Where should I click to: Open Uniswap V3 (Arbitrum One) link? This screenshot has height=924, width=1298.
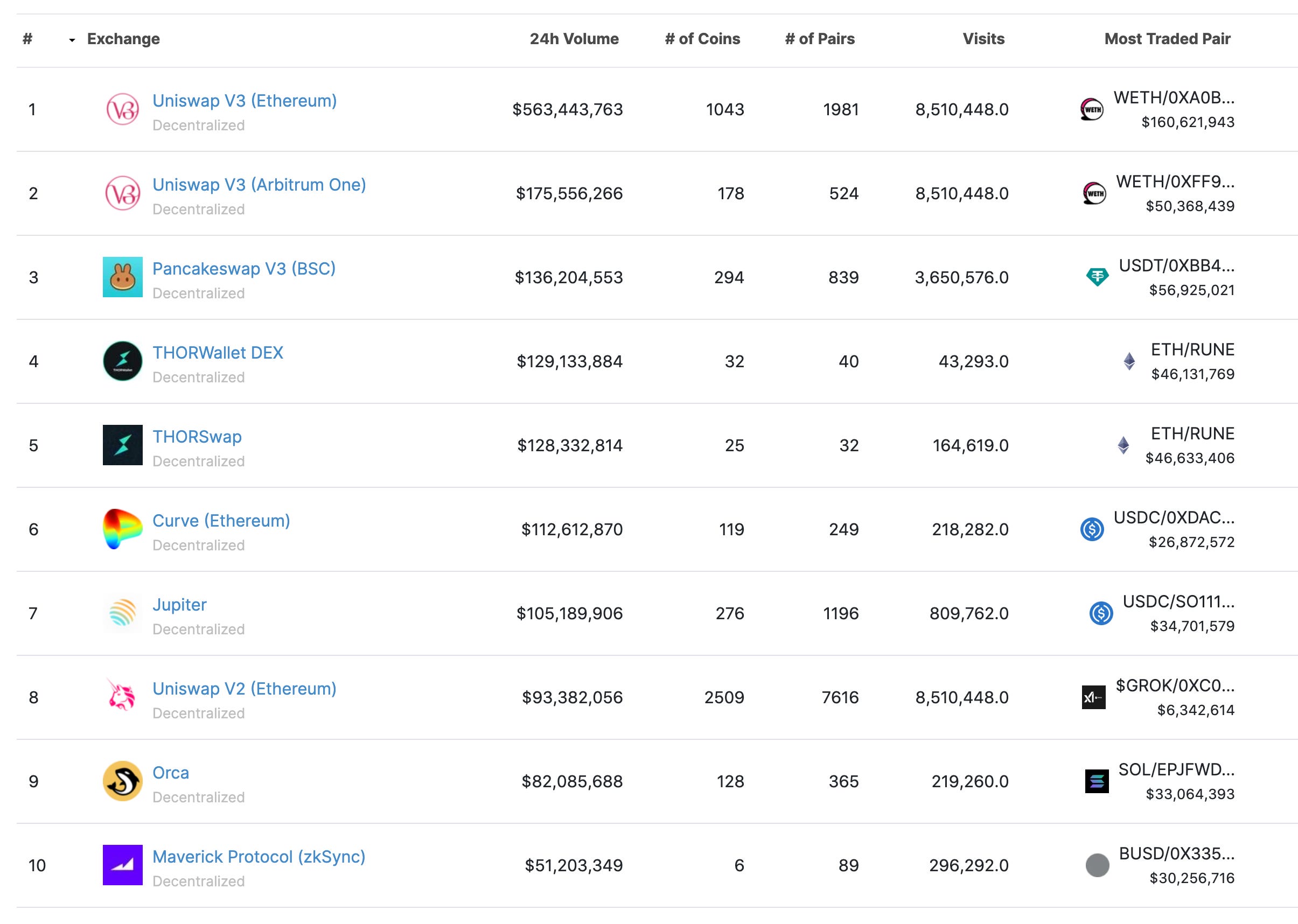click(x=259, y=184)
